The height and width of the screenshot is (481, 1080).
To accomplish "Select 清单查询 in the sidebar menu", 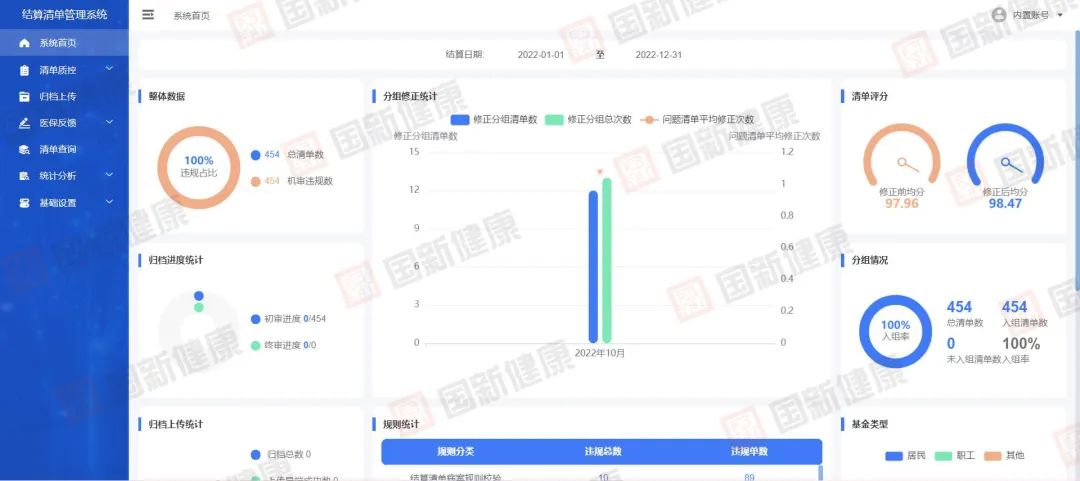I will (58, 150).
